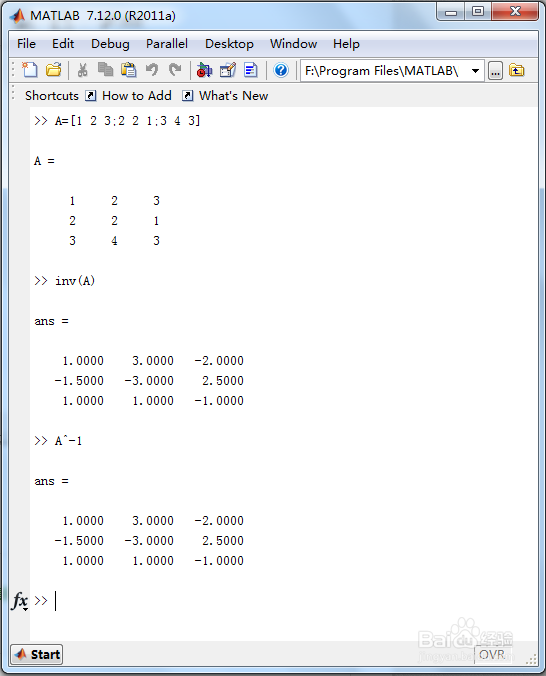Image resolution: width=546 pixels, height=676 pixels.
Task: Open the MATLAB Start button
Action: click(x=37, y=654)
